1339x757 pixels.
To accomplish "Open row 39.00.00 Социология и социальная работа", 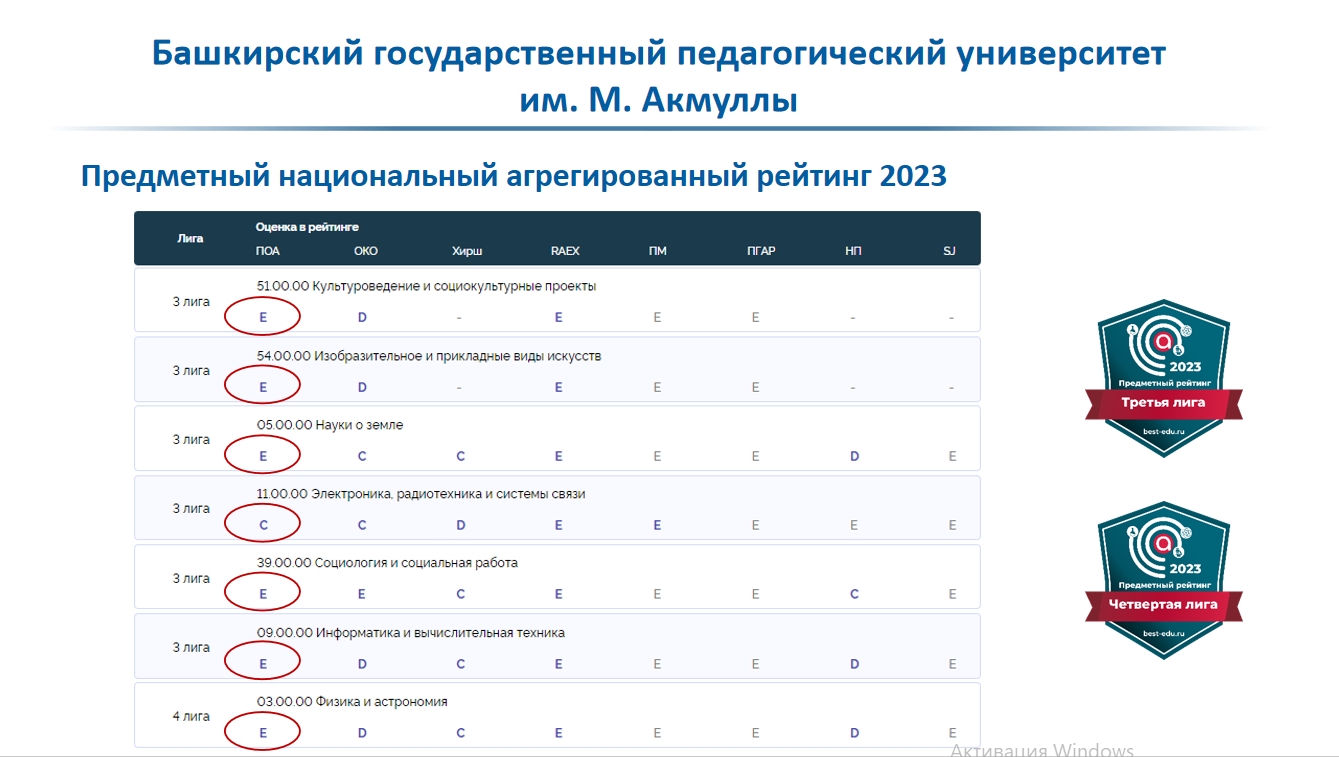I will coord(387,563).
